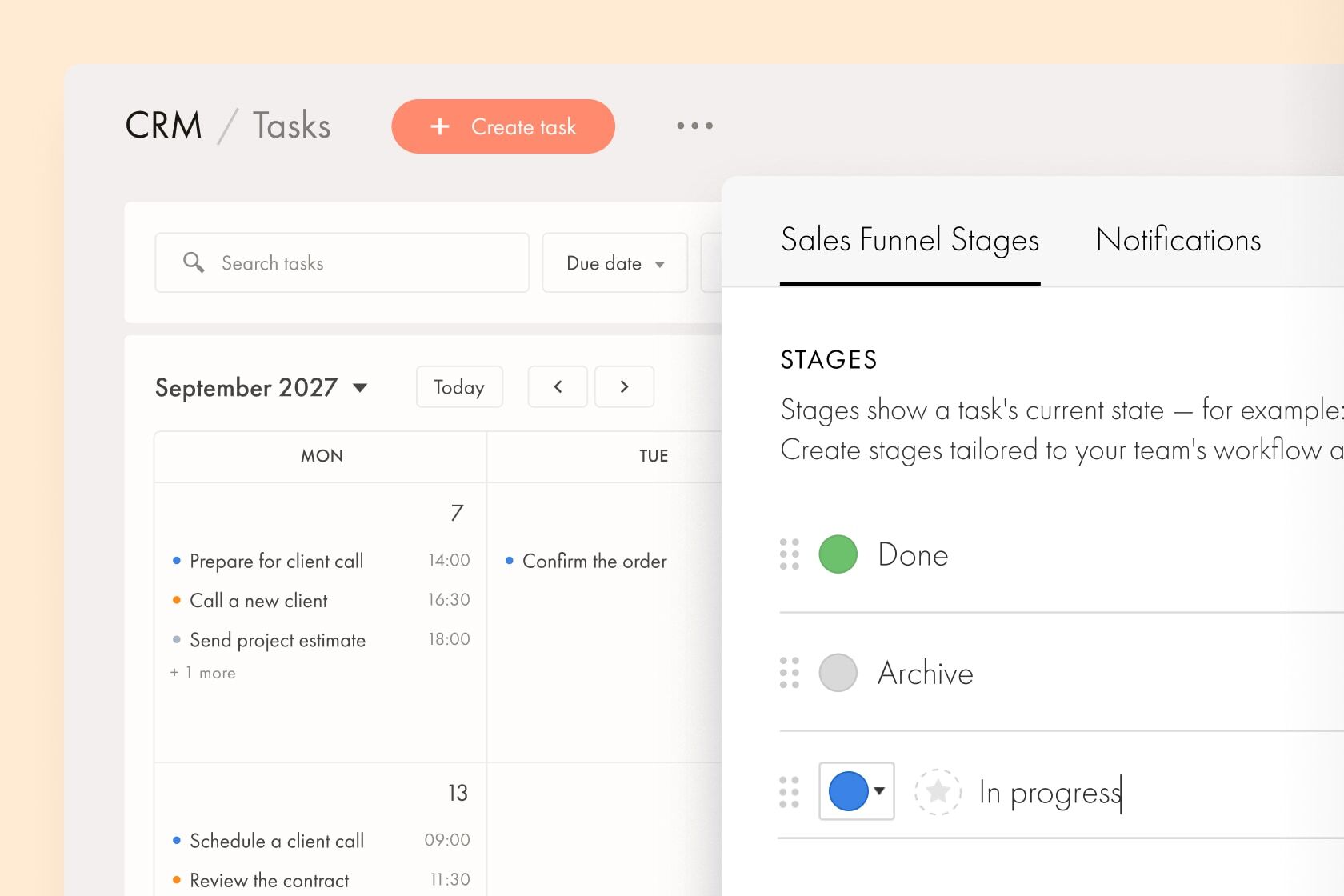Edit the In progress stage name field
This screenshot has height=896, width=1344.
(1050, 793)
